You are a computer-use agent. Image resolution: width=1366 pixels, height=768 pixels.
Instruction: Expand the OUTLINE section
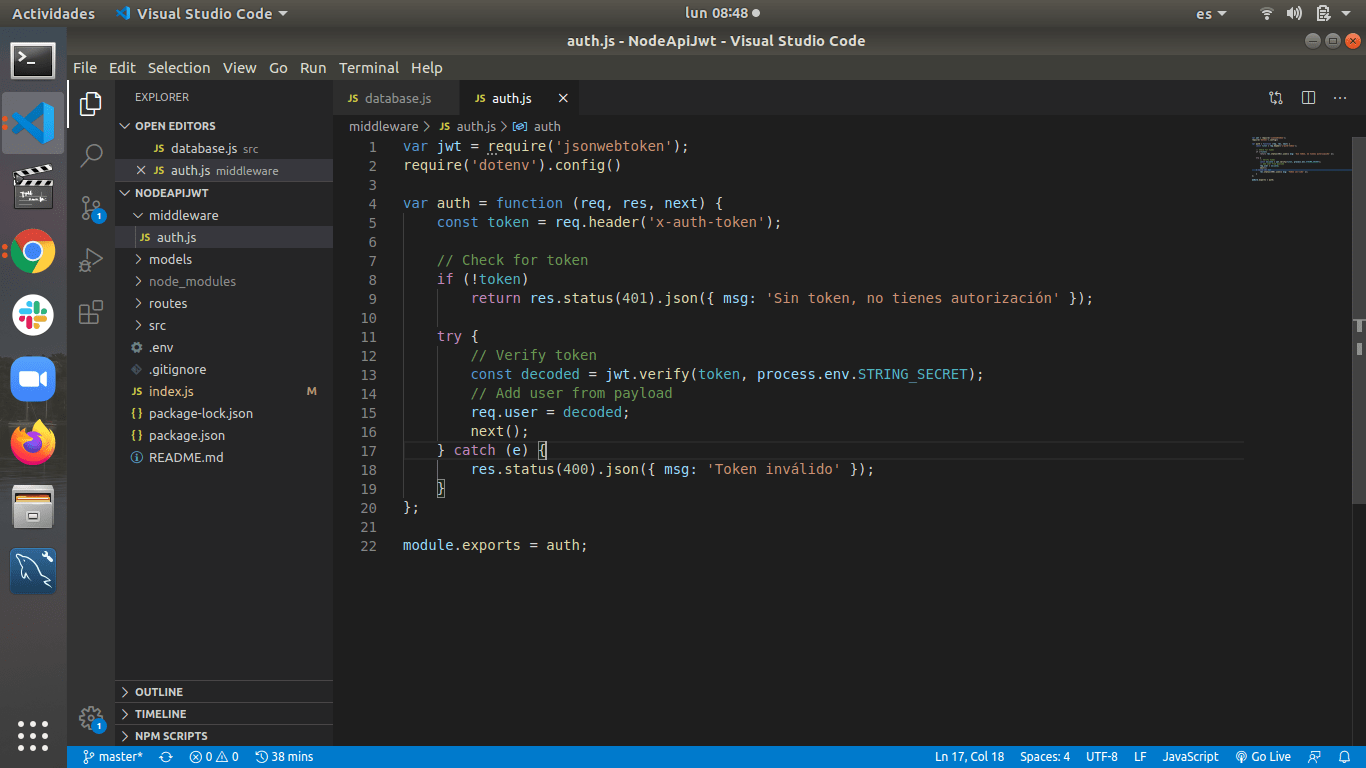159,692
